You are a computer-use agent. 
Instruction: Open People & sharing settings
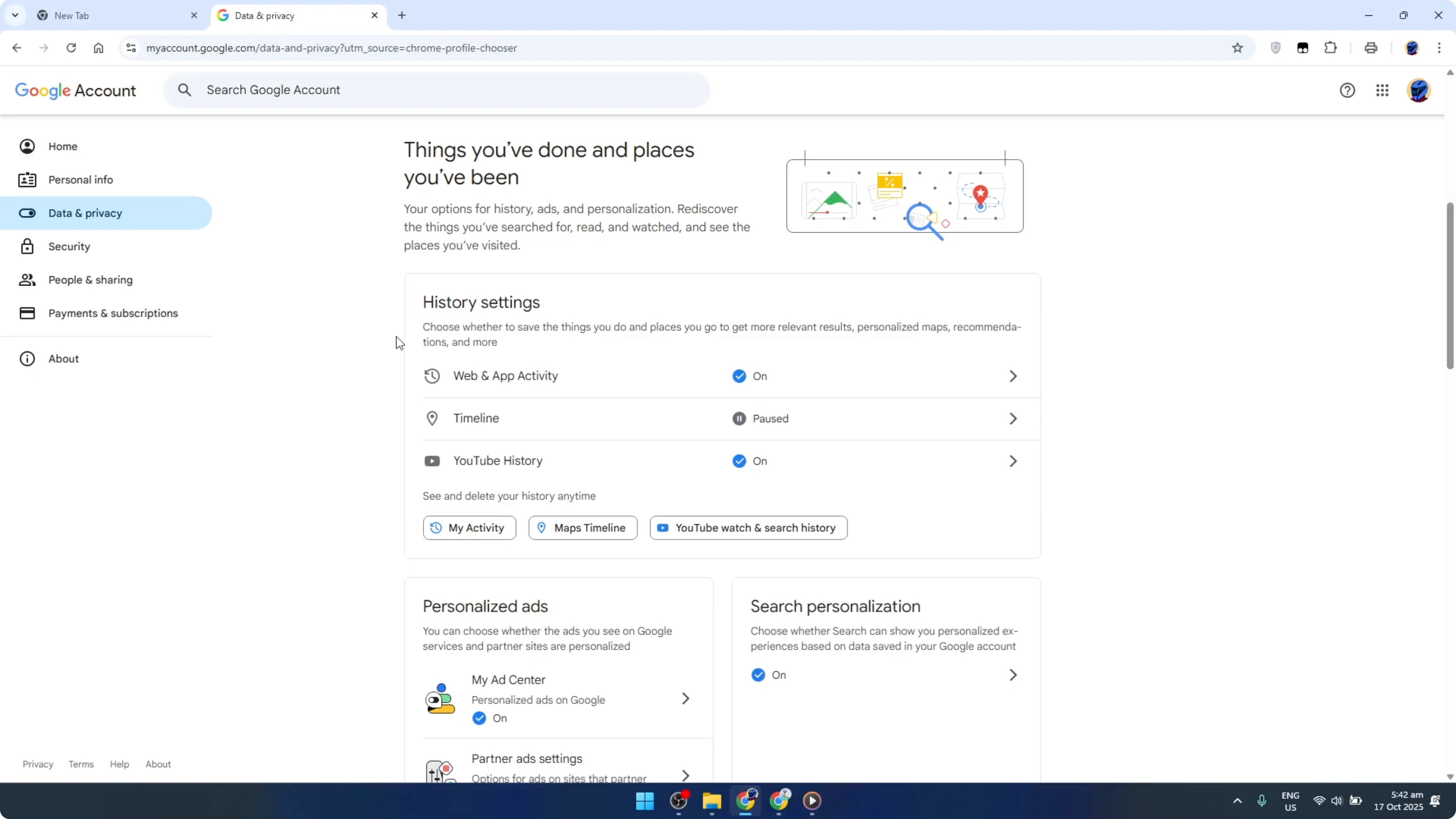(x=91, y=279)
